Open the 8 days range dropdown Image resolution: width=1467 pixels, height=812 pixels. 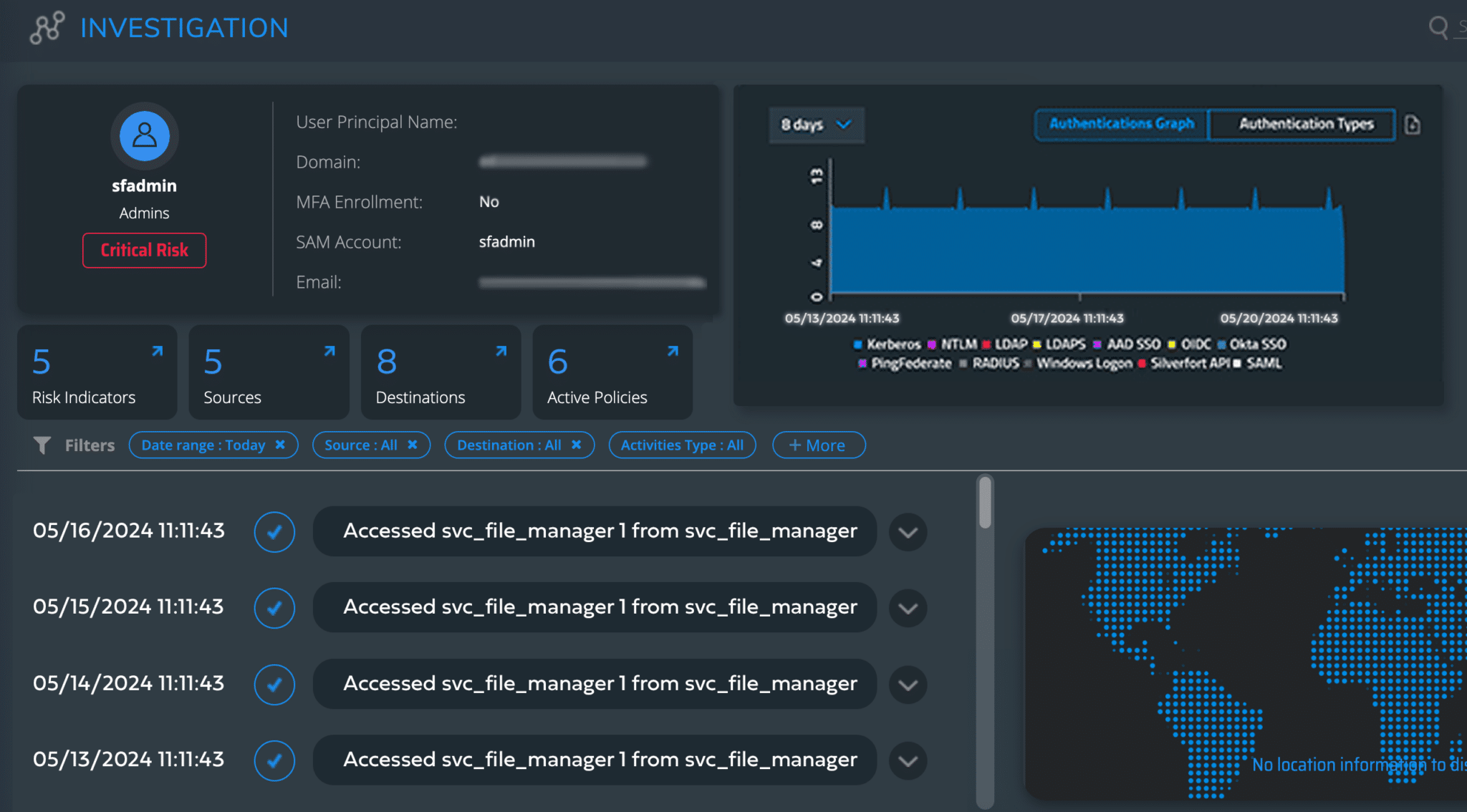click(x=816, y=125)
